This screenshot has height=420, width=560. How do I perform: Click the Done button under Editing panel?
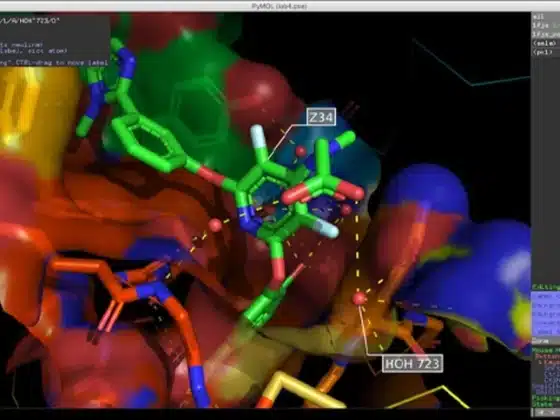tap(546, 341)
